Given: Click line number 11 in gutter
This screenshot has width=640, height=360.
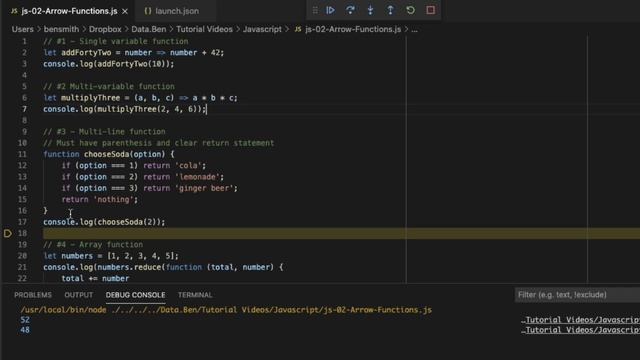Looking at the screenshot, I should pos(22,154).
